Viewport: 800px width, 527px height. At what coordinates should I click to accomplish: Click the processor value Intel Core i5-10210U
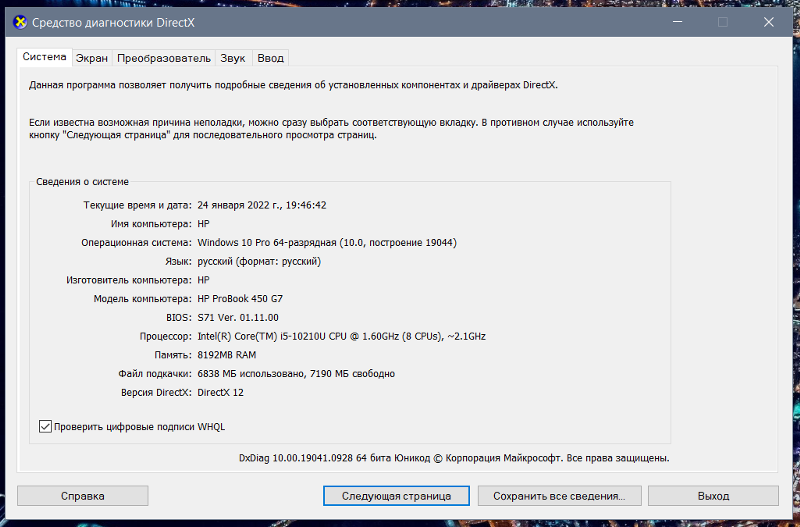341,336
